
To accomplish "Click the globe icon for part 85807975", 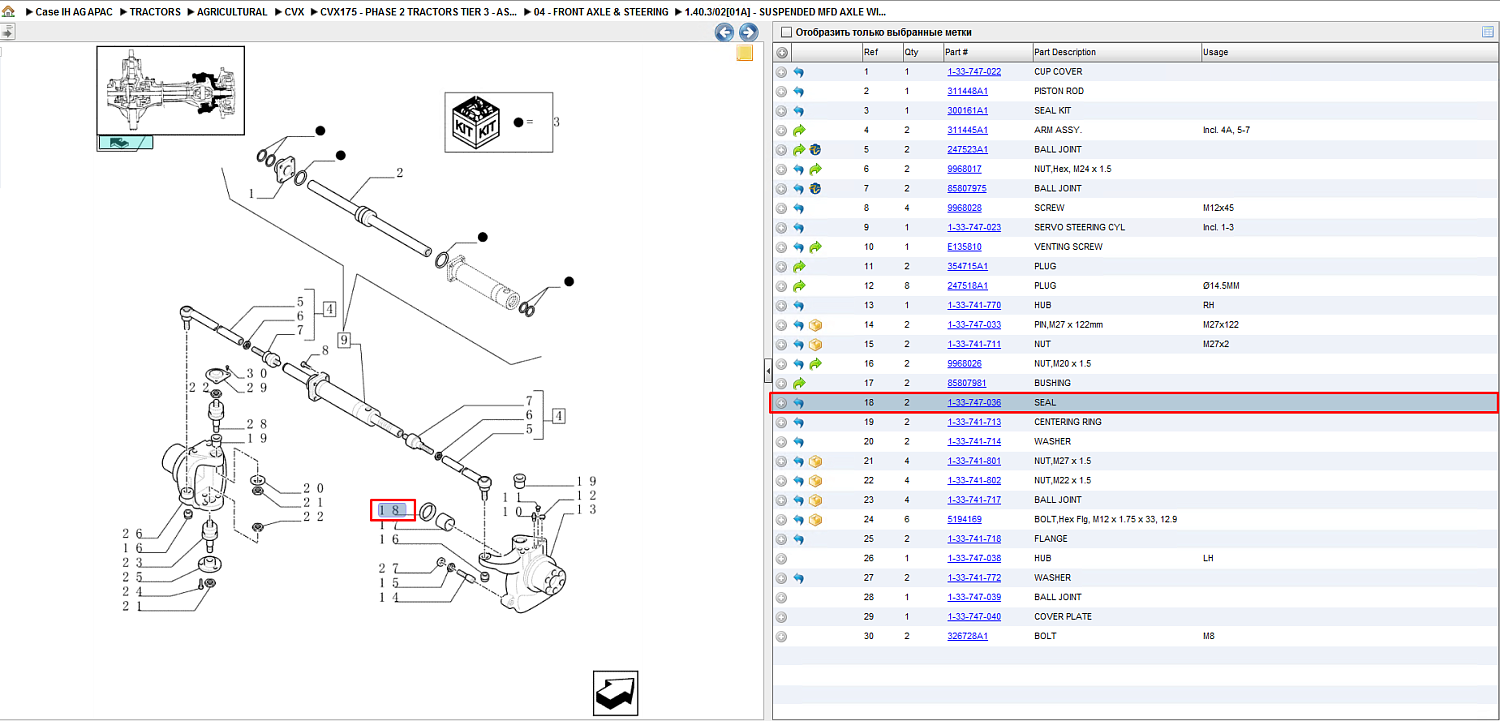I will click(815, 189).
